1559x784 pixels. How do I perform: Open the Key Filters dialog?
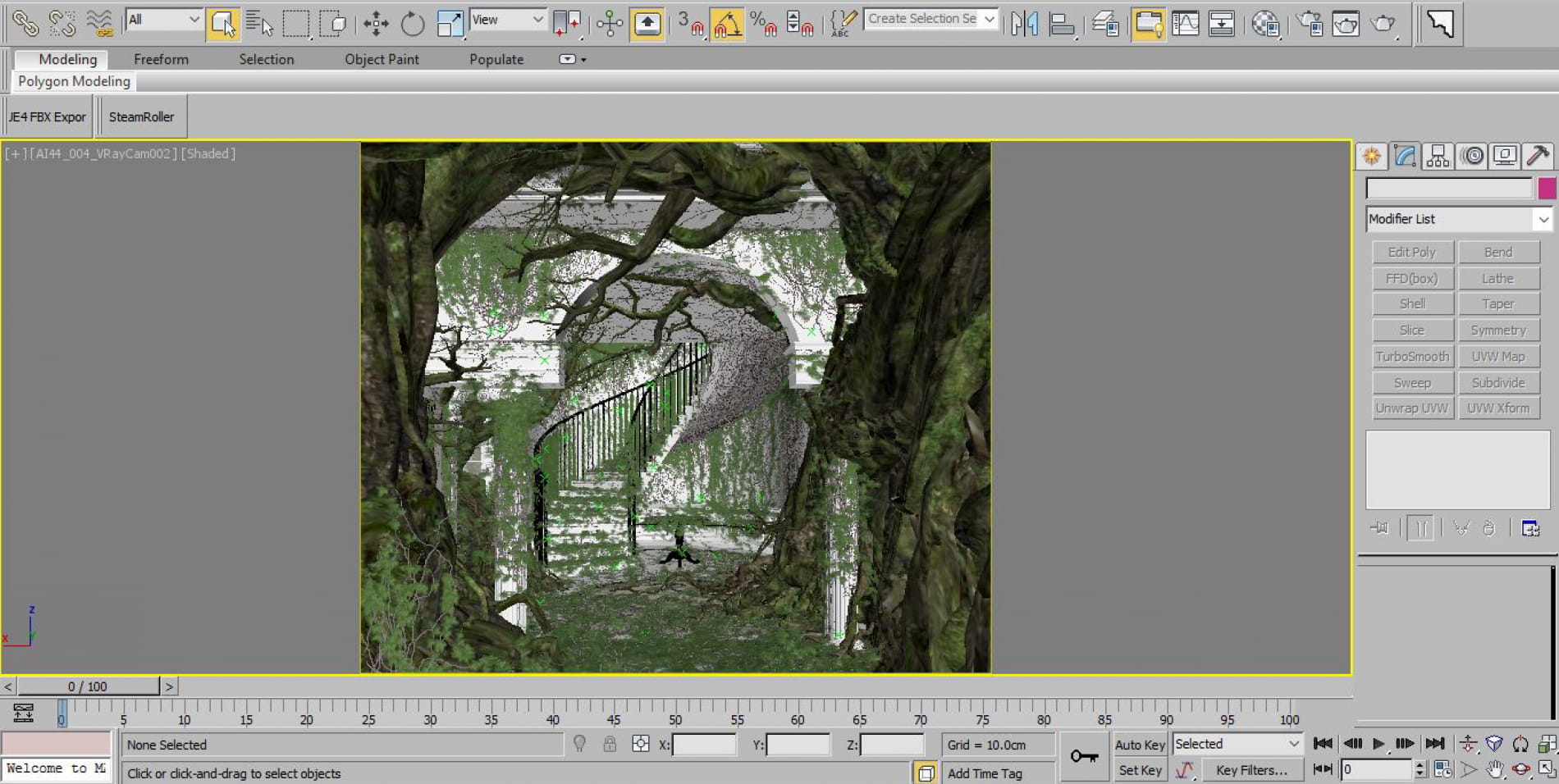1251,770
